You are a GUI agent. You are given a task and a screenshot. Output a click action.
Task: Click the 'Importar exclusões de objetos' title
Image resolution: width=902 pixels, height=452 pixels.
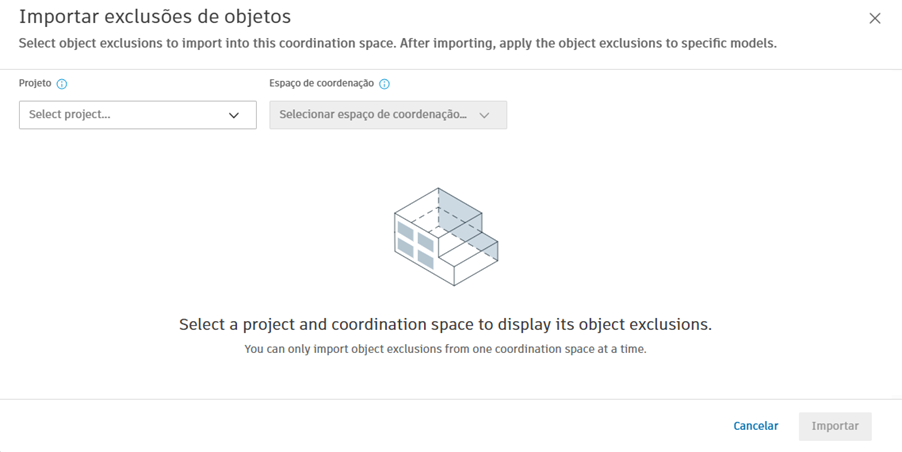(x=155, y=17)
